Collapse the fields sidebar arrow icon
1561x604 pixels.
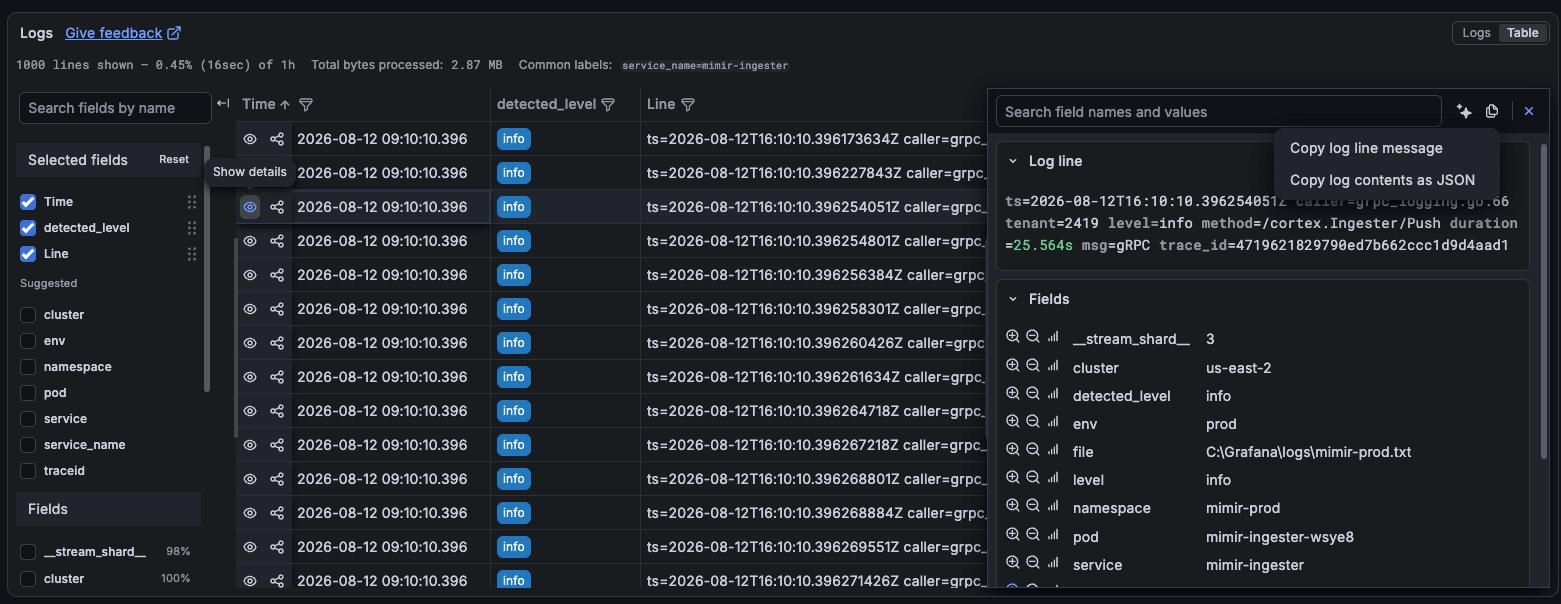(224, 104)
